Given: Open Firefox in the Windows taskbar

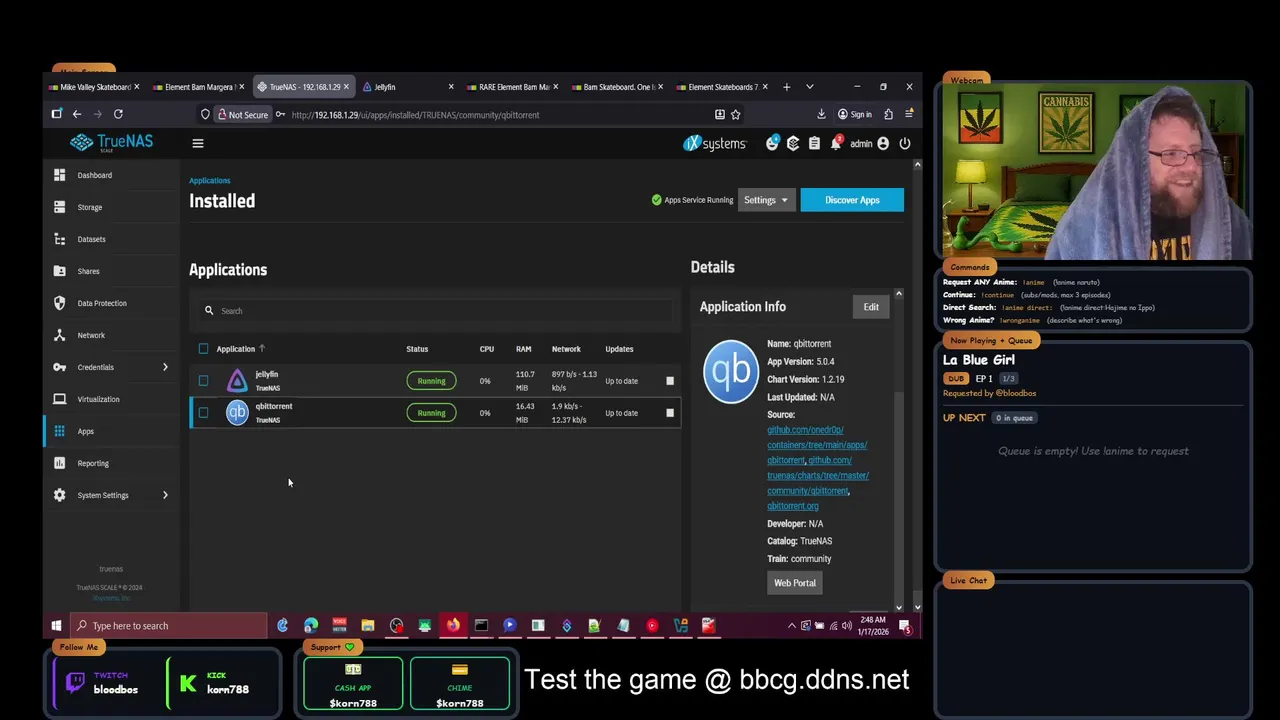Looking at the screenshot, I should coord(453,626).
